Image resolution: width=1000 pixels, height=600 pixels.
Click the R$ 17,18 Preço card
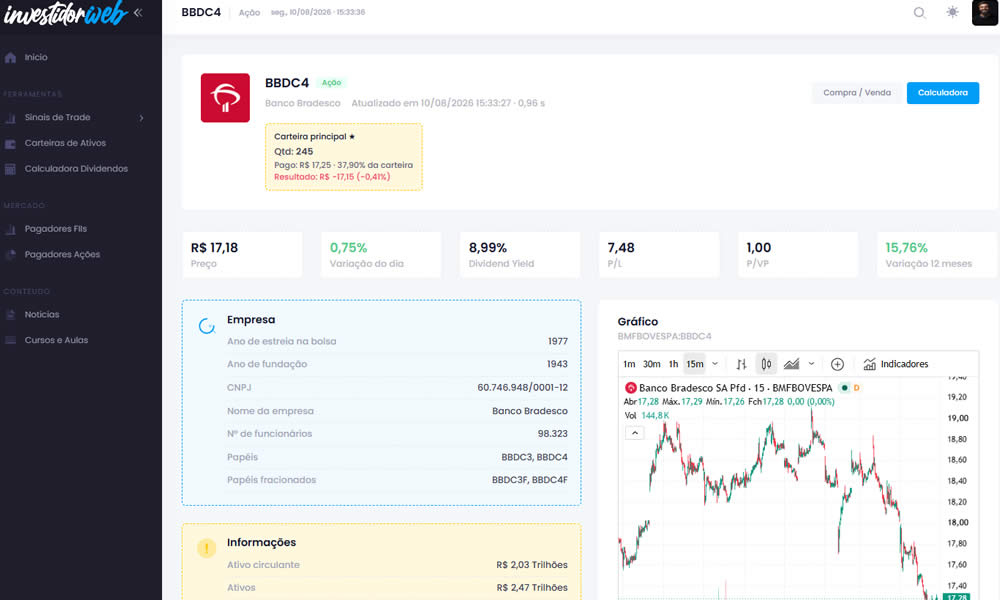tap(242, 254)
